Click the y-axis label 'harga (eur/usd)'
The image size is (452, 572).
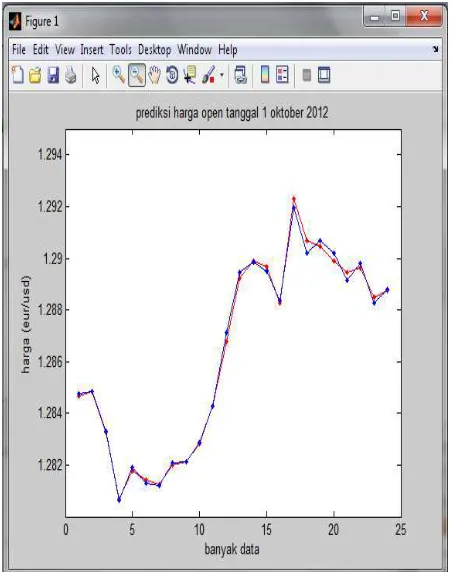point(26,324)
